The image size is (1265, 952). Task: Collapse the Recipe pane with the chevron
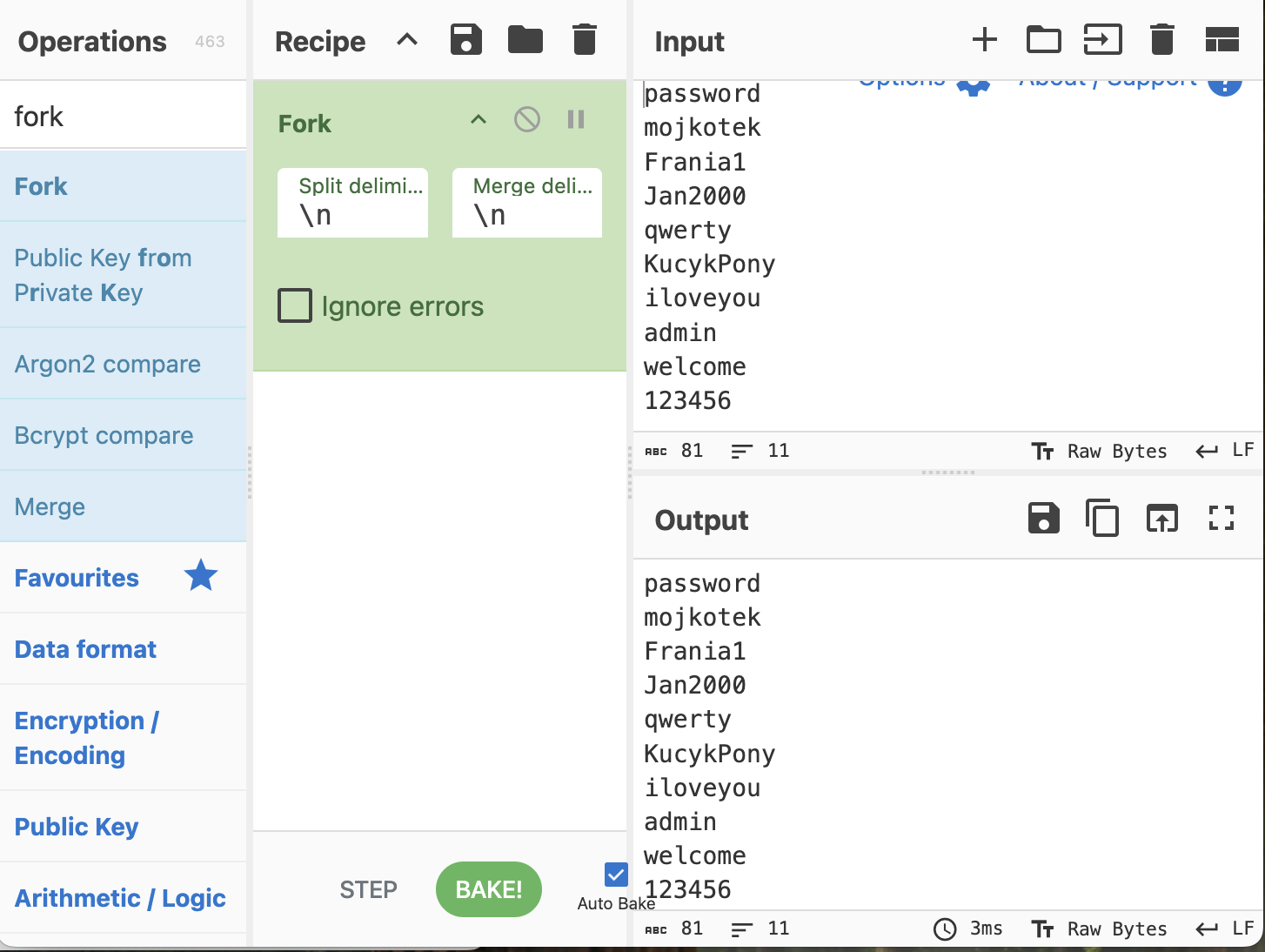[407, 40]
